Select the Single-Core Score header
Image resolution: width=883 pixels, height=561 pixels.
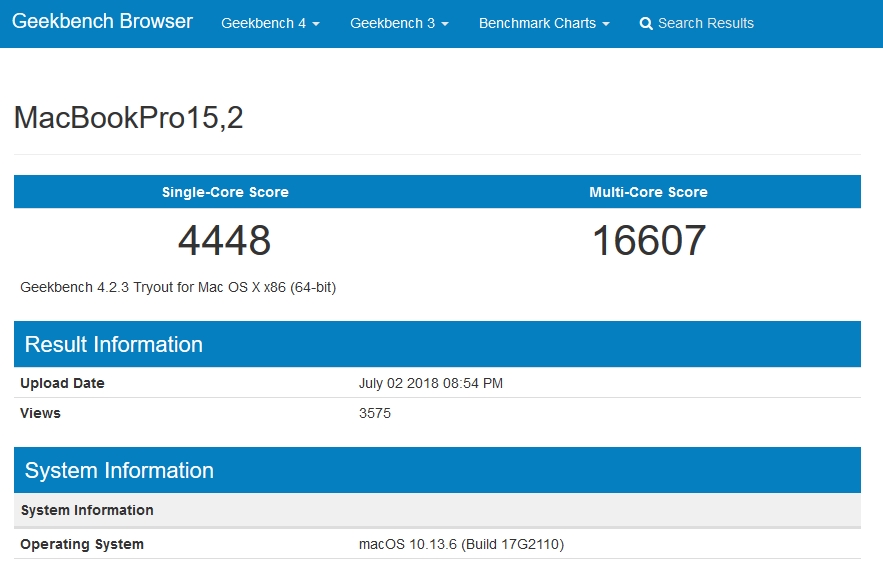[x=225, y=192]
